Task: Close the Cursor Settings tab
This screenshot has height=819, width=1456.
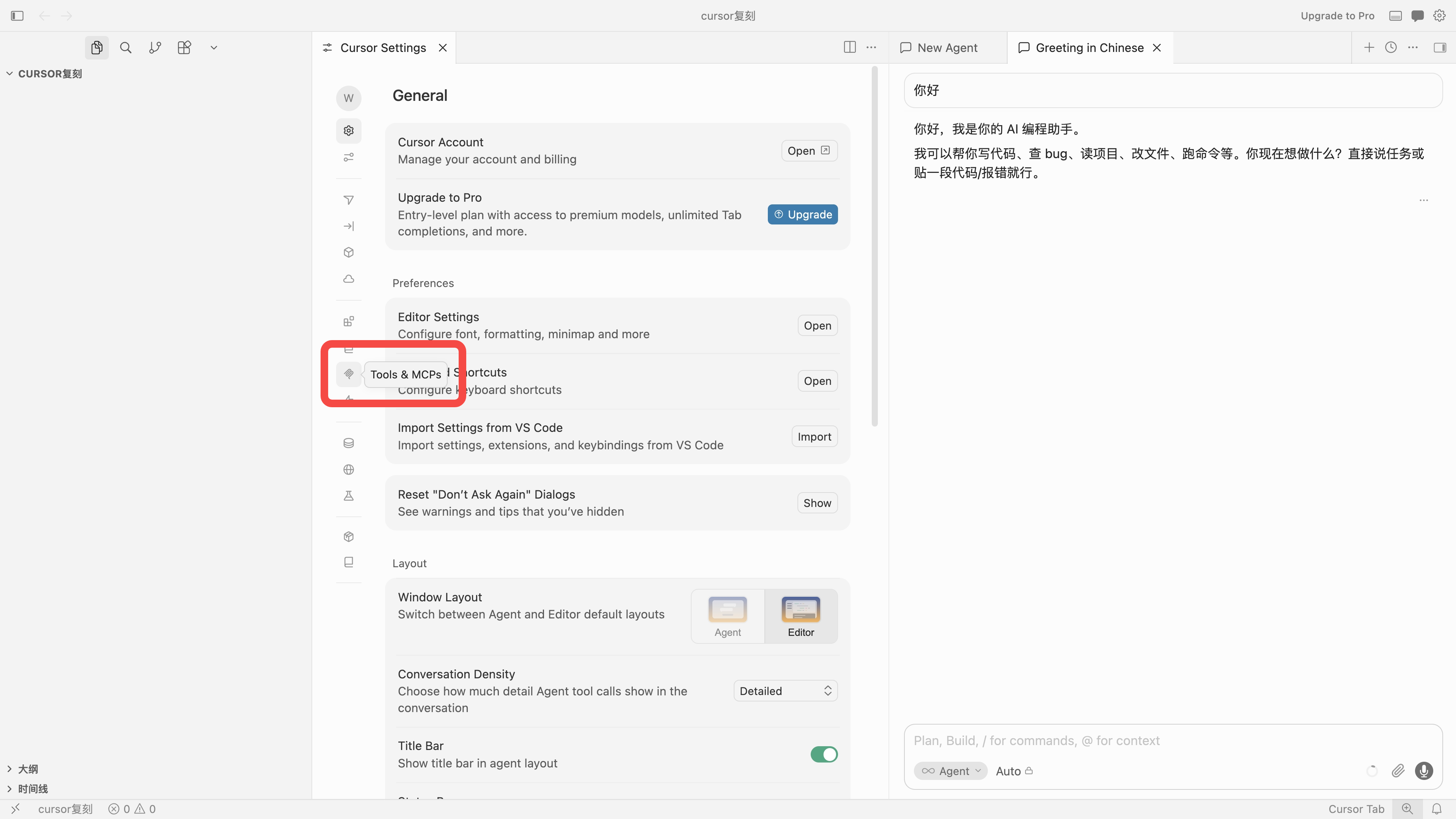Action: tap(443, 48)
